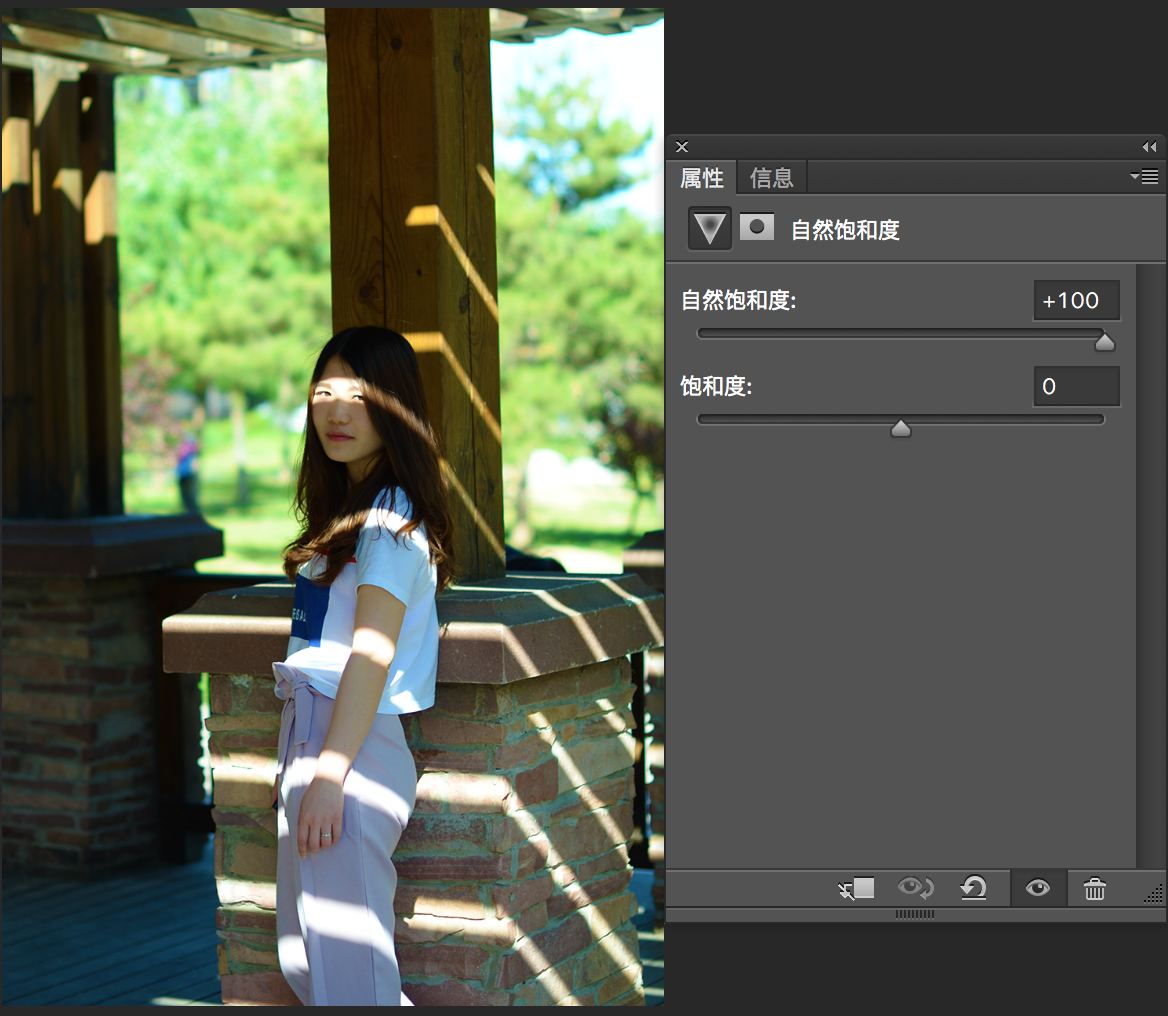Click the panel vertical scrollbar
This screenshot has height=1016, width=1168.
pyautogui.click(x=1151, y=566)
